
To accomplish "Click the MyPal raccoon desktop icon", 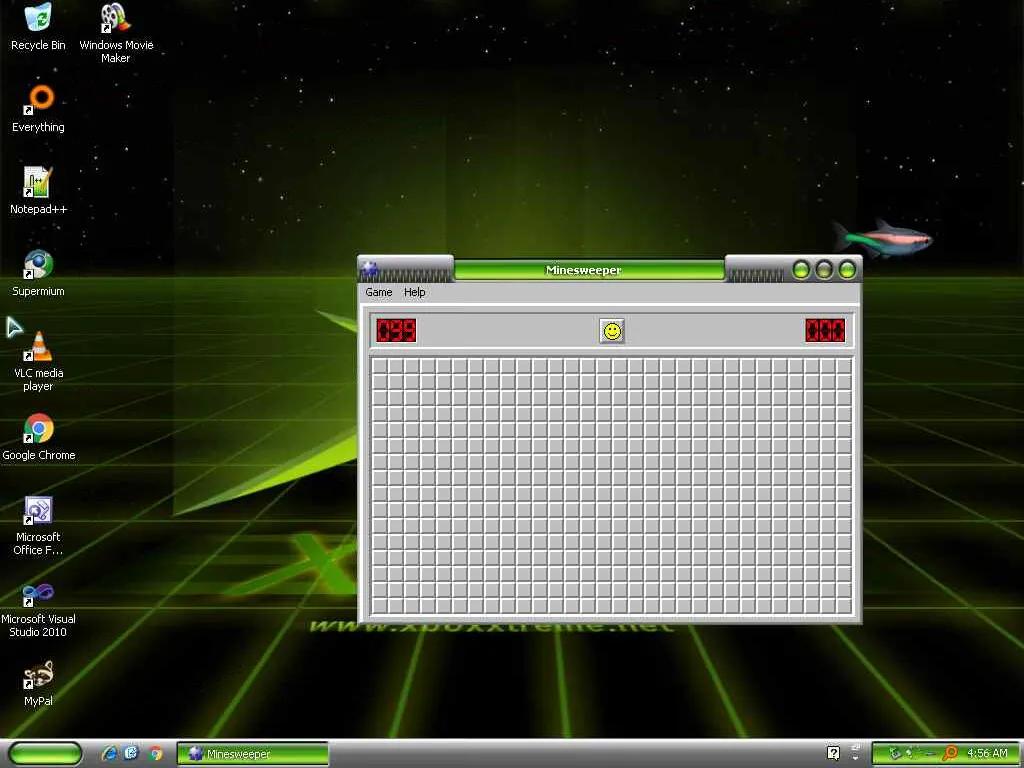I will point(39,682).
